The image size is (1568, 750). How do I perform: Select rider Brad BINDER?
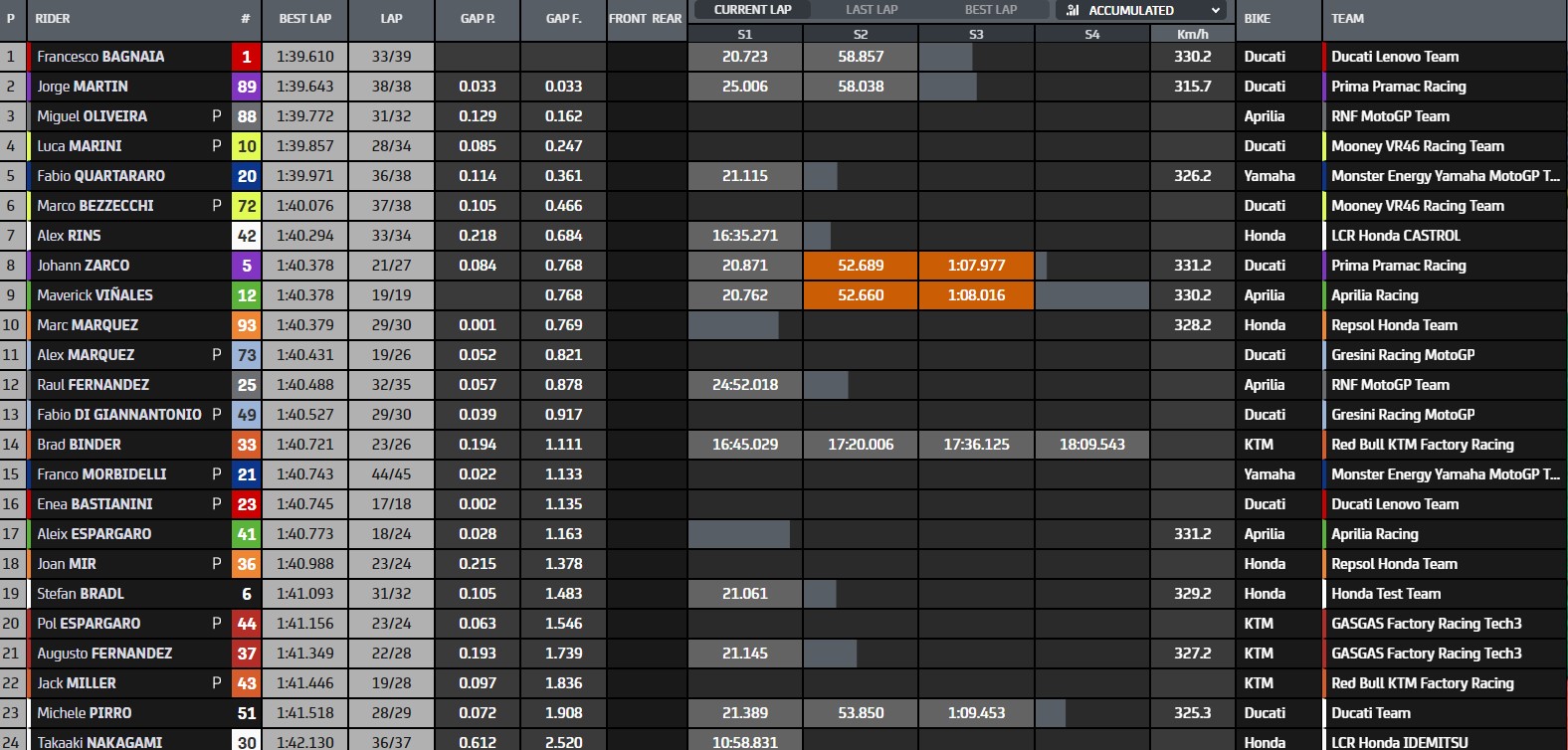(79, 445)
